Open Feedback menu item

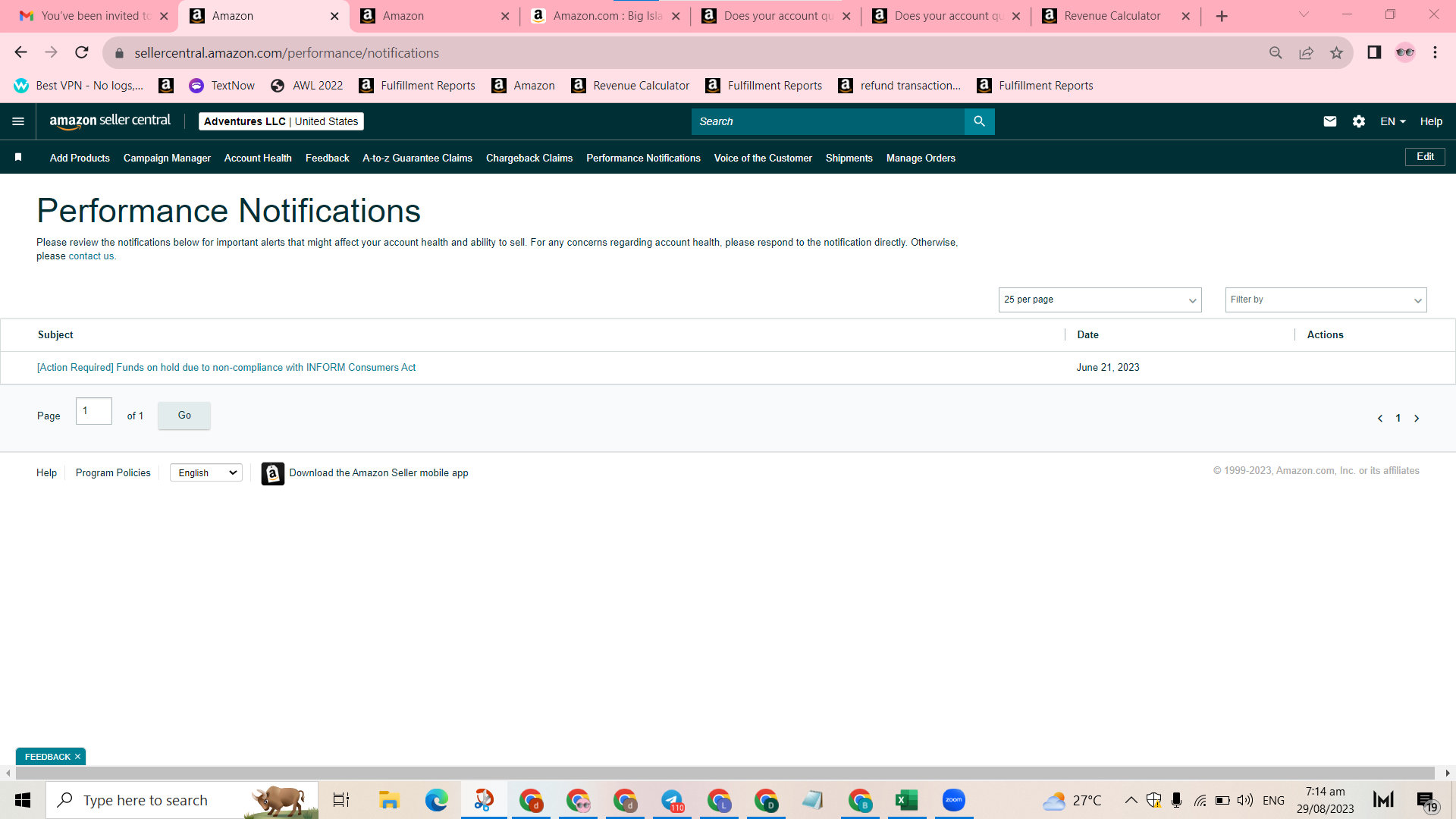click(x=327, y=158)
